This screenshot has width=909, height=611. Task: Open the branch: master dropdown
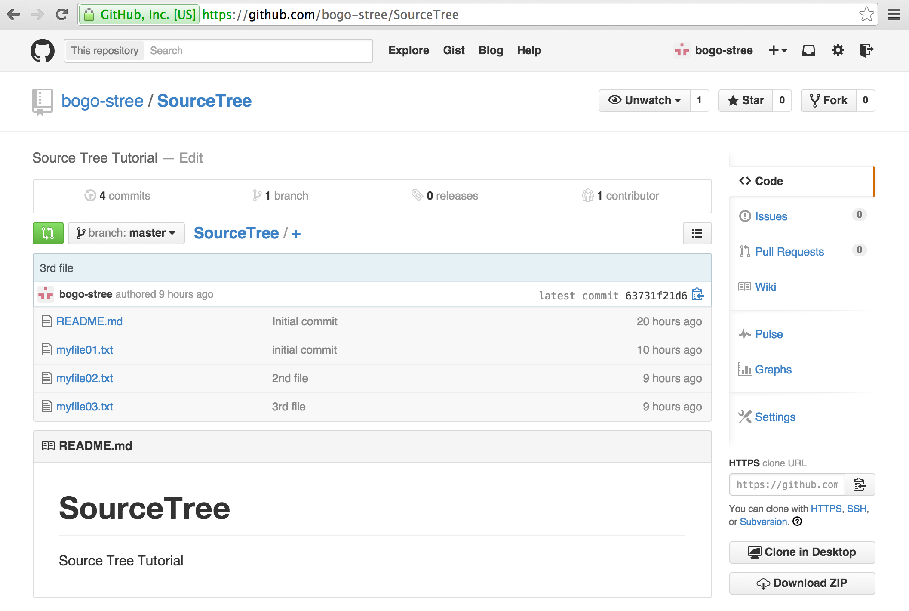tap(126, 233)
